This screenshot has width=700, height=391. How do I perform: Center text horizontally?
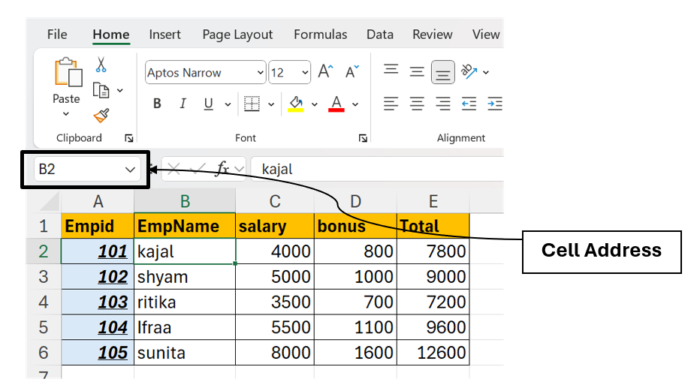click(x=417, y=104)
